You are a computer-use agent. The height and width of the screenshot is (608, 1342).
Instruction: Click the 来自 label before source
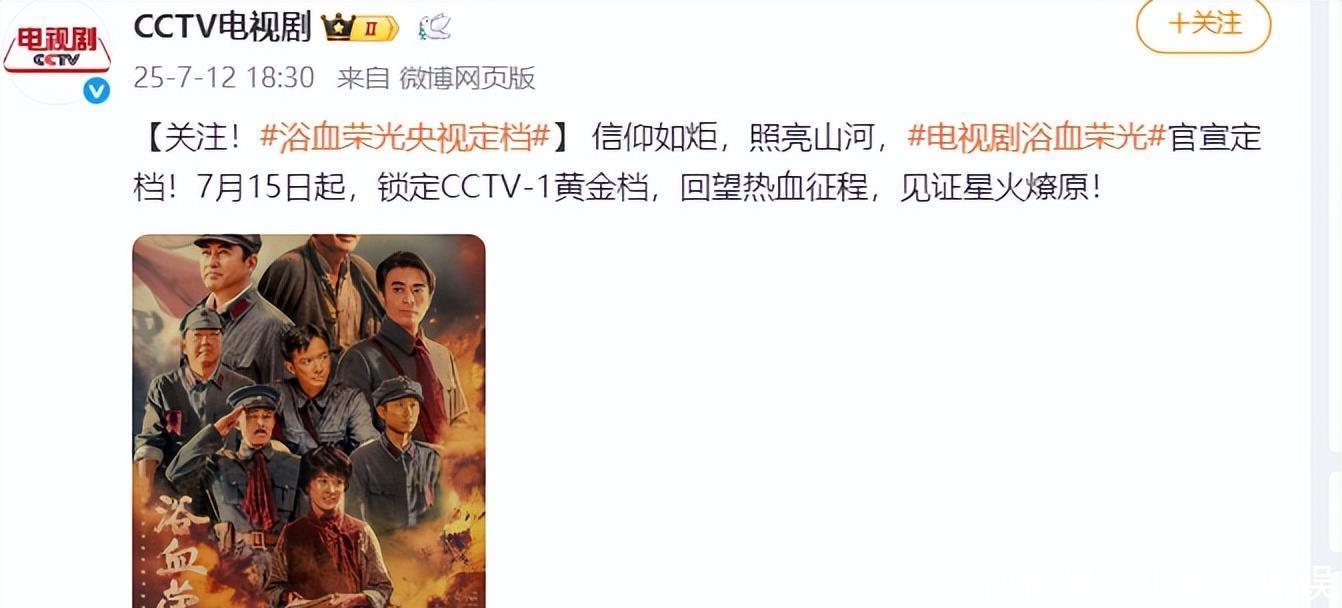click(x=362, y=77)
